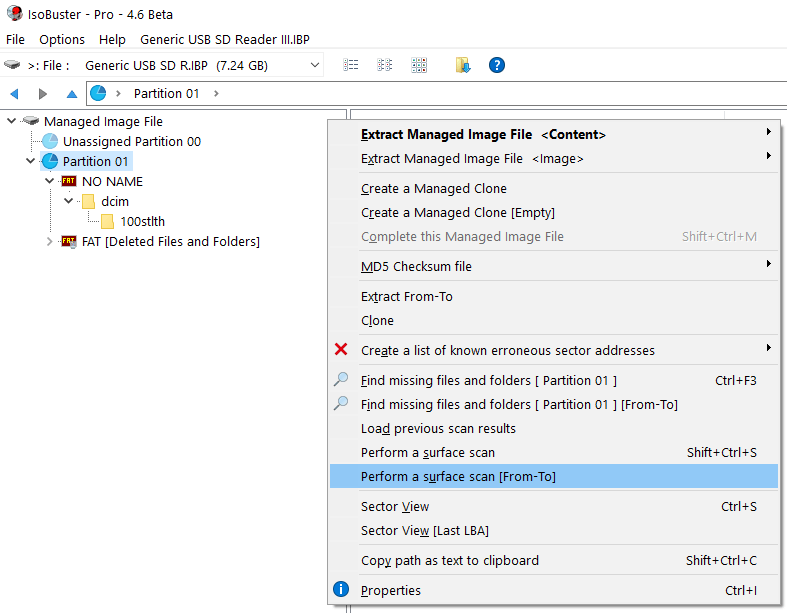
Task: Click the red X erroneous sector icon
Action: [x=341, y=349]
